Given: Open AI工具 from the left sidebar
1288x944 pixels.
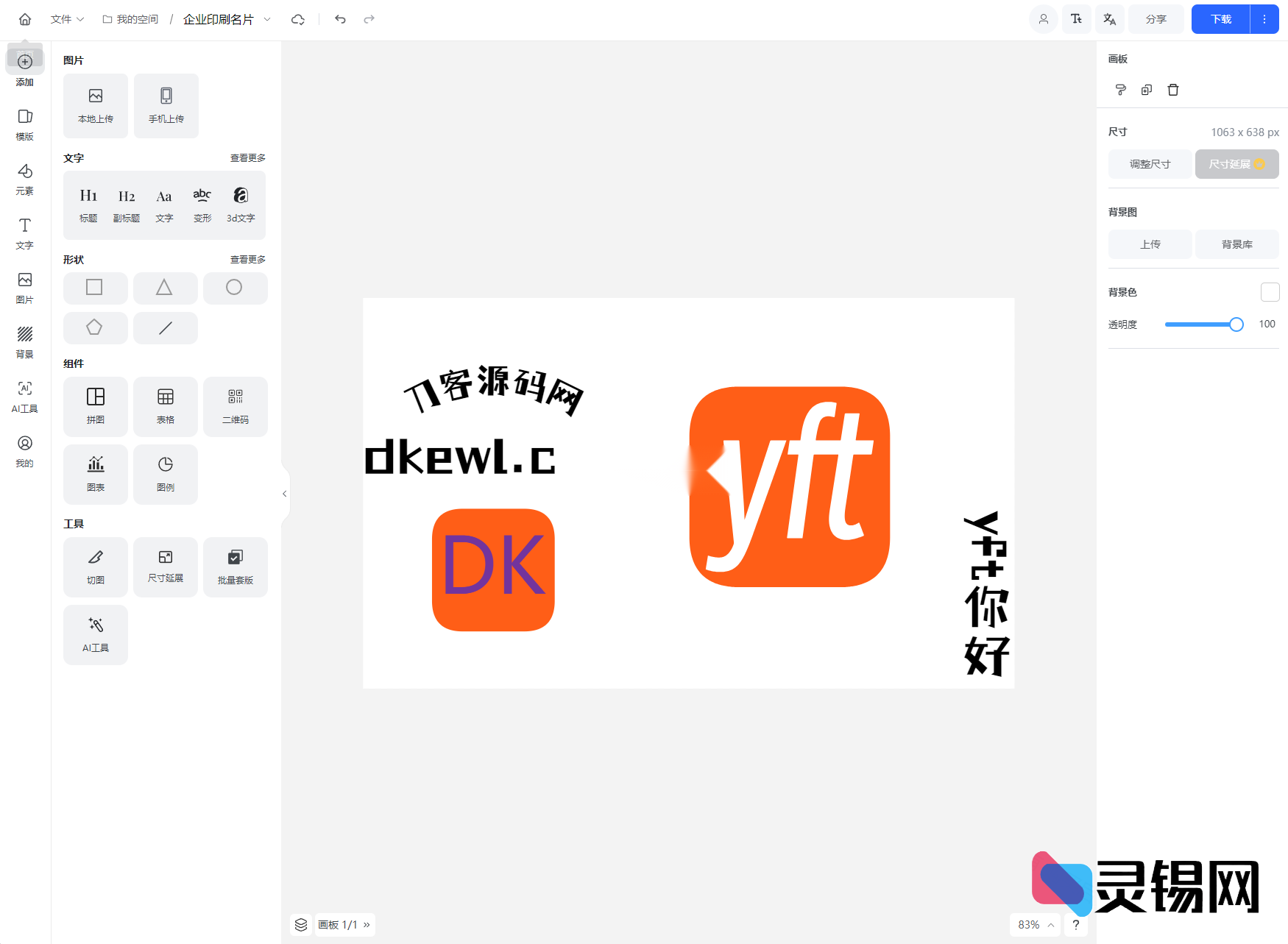Looking at the screenshot, I should click(24, 396).
